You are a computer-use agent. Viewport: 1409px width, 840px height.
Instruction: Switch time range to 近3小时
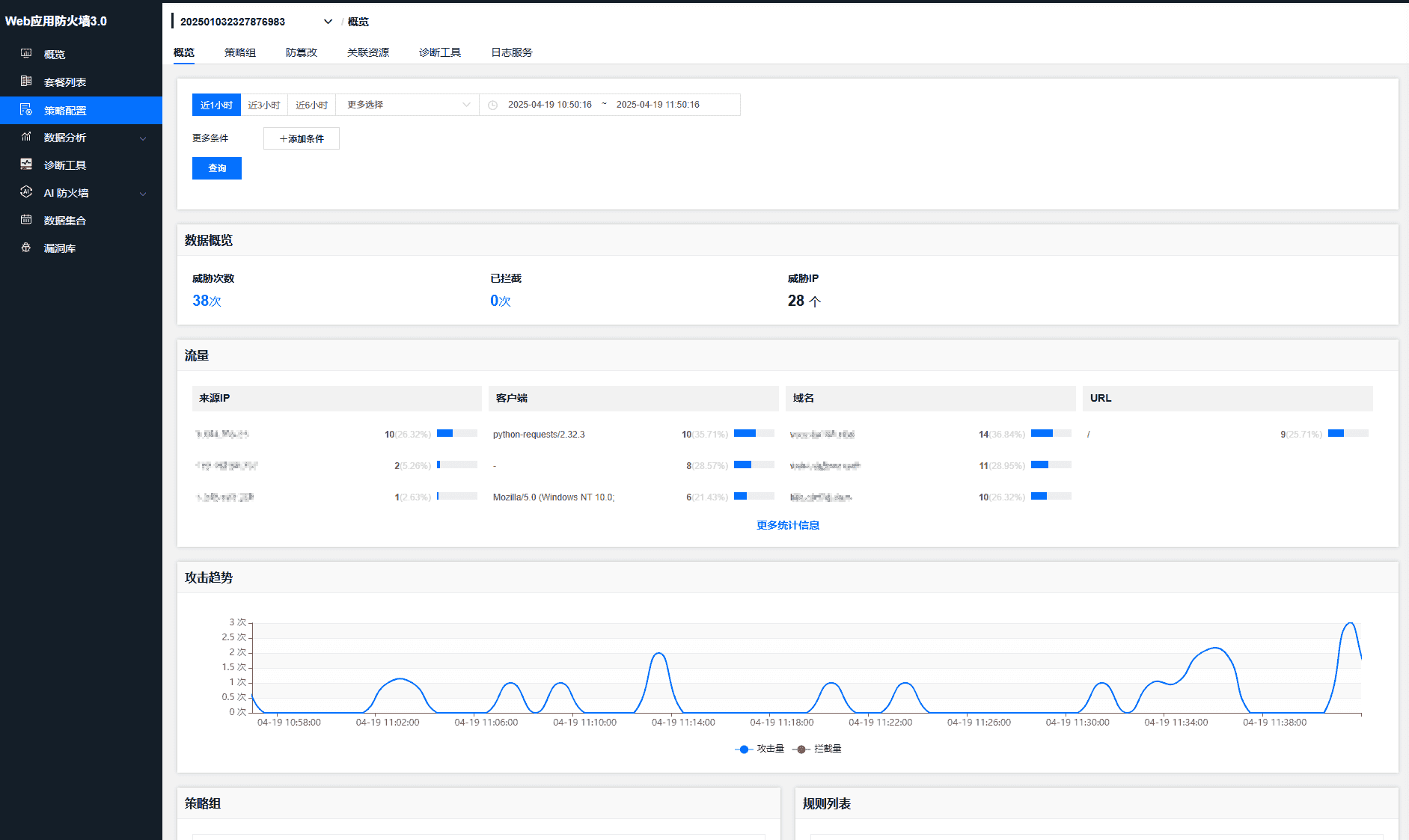coord(264,105)
